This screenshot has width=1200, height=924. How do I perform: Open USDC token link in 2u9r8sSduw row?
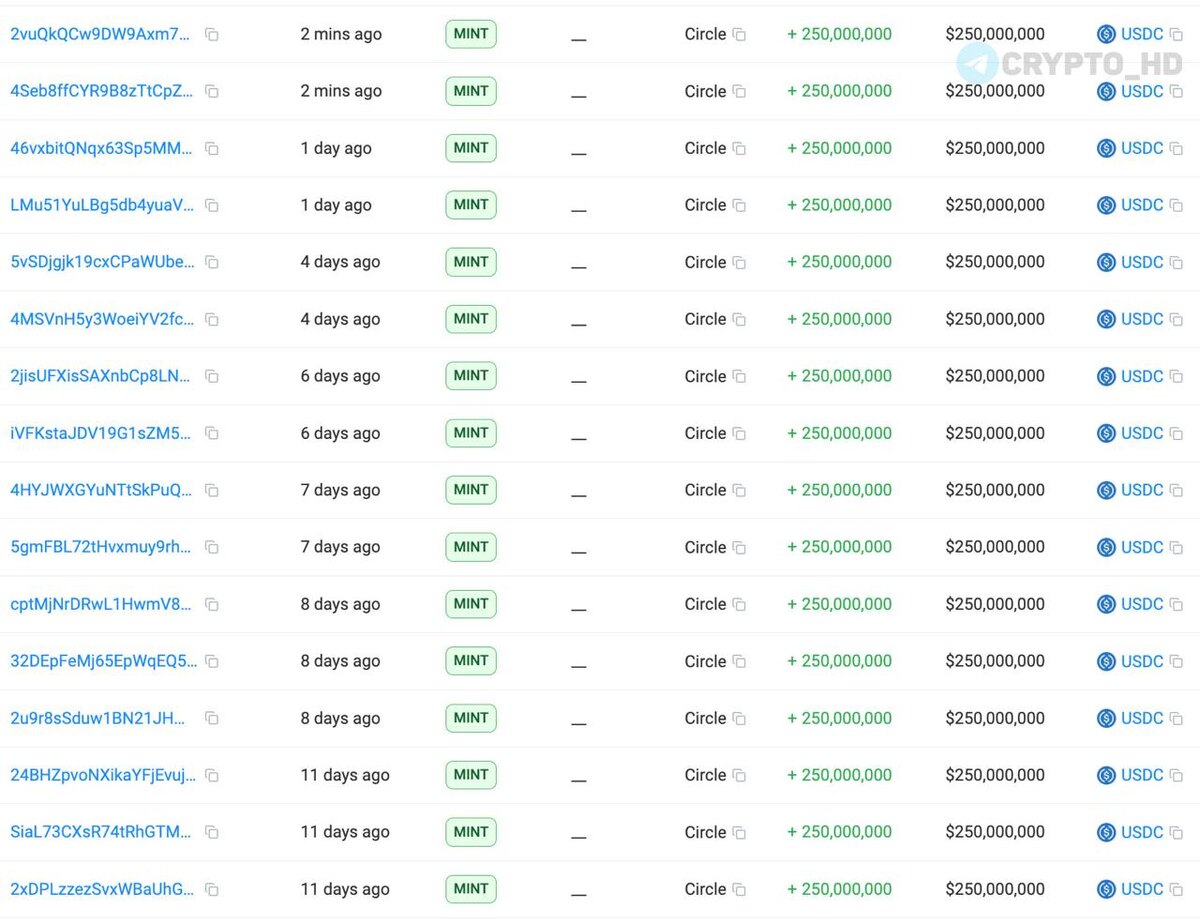coord(1142,718)
